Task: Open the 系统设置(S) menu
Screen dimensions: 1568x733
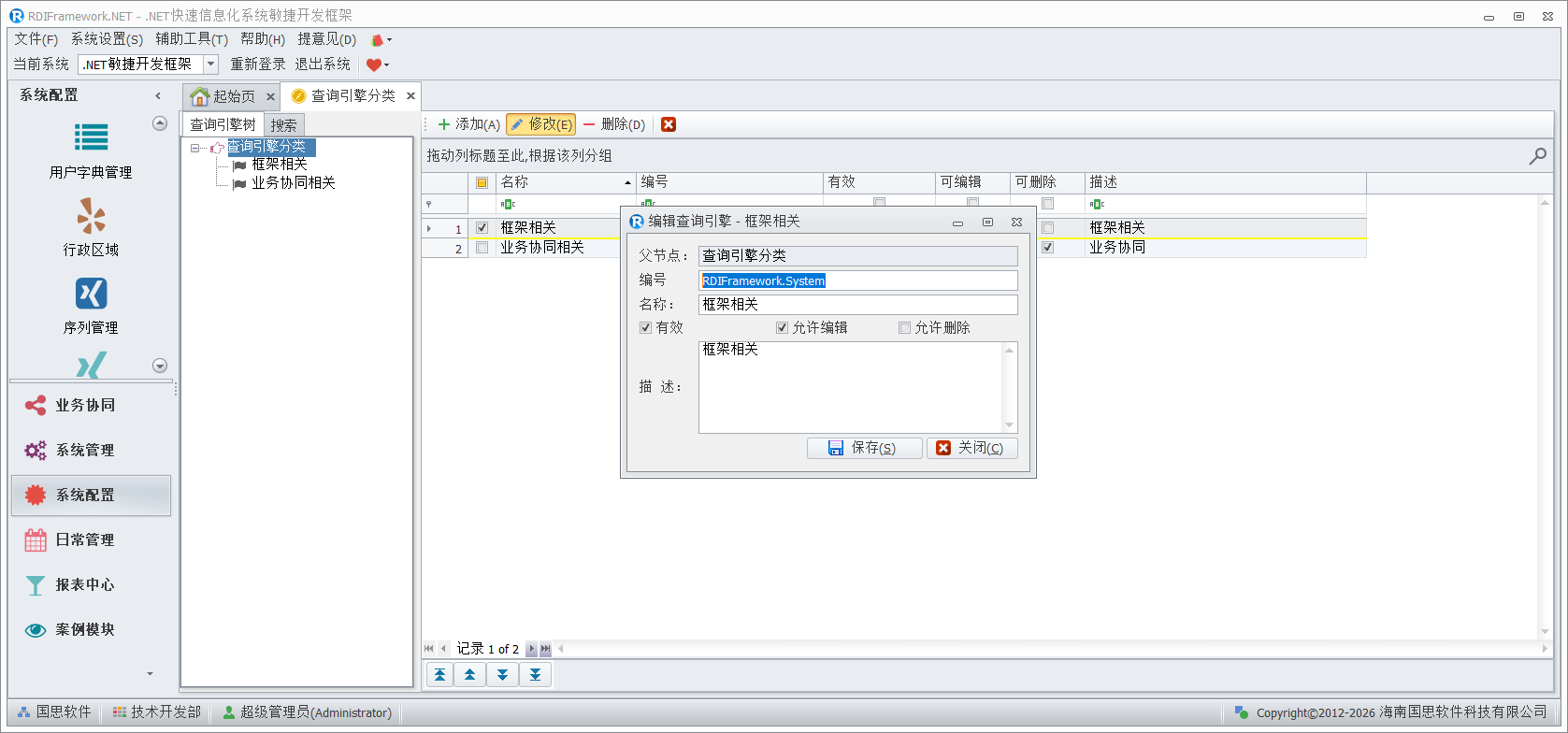Action: pyautogui.click(x=107, y=39)
